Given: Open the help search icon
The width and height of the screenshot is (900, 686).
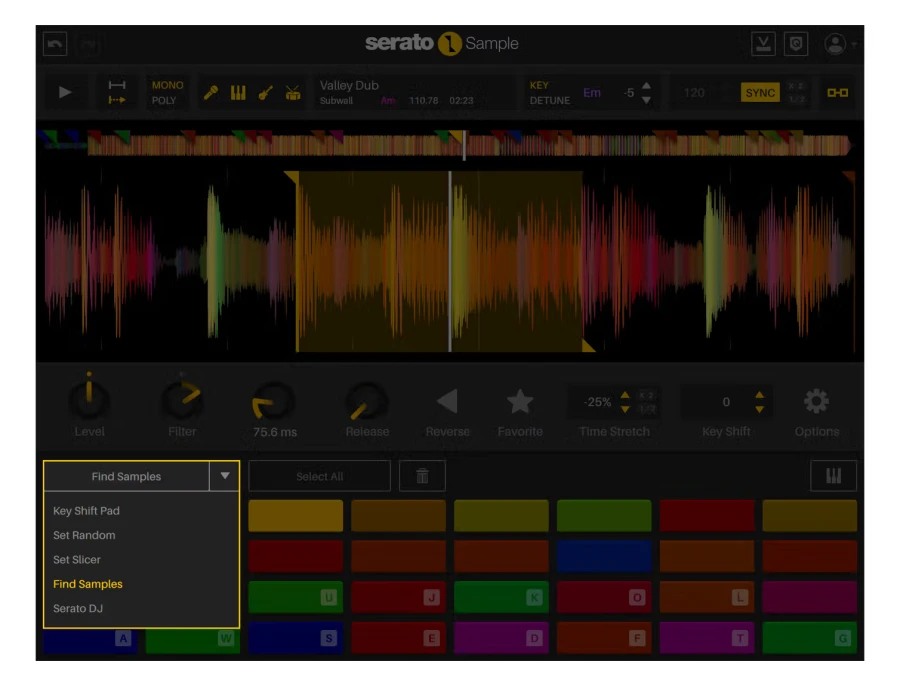Looking at the screenshot, I should click(796, 44).
